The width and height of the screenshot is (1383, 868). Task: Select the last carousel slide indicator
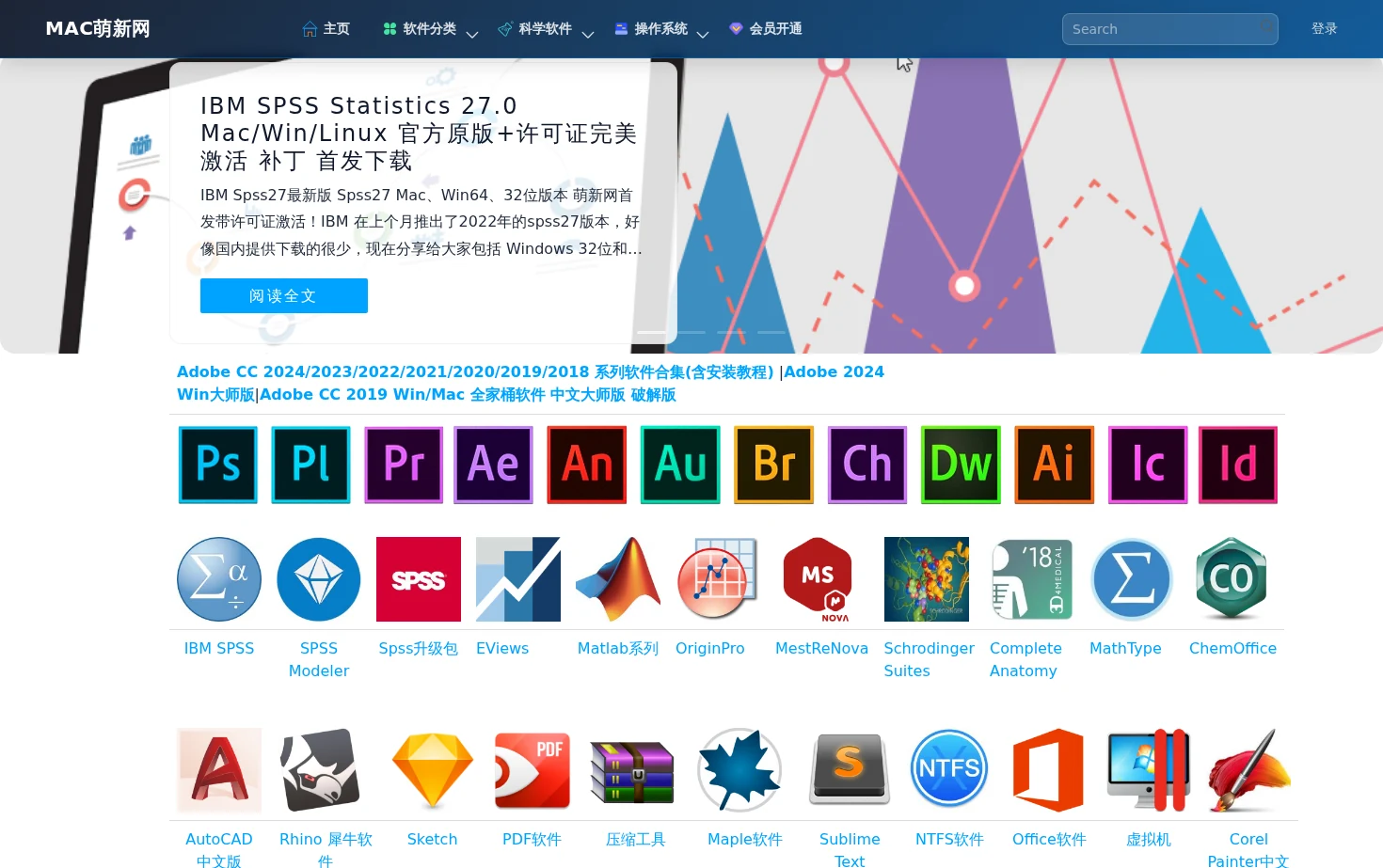tap(771, 332)
